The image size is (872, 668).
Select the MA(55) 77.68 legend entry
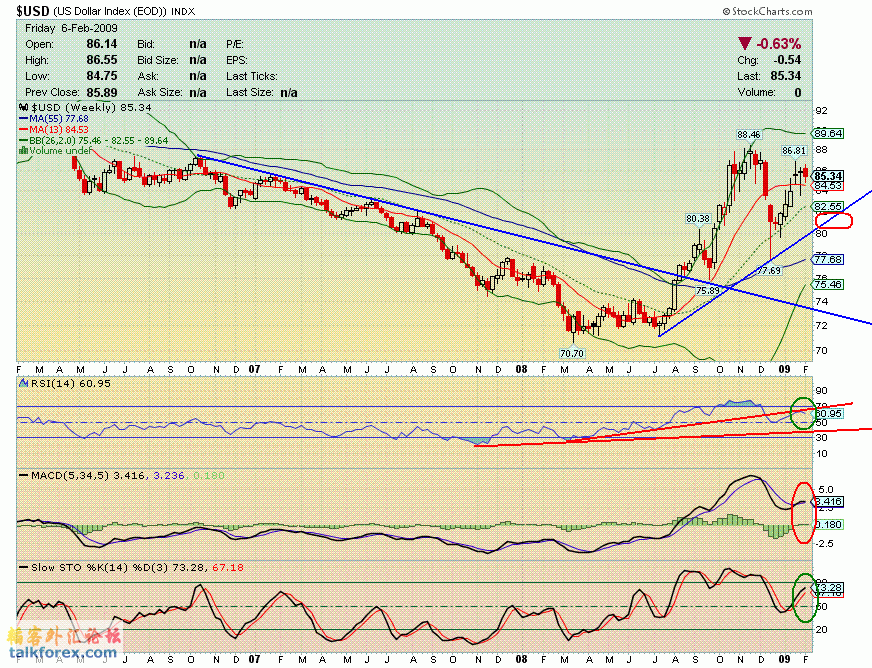[54, 118]
